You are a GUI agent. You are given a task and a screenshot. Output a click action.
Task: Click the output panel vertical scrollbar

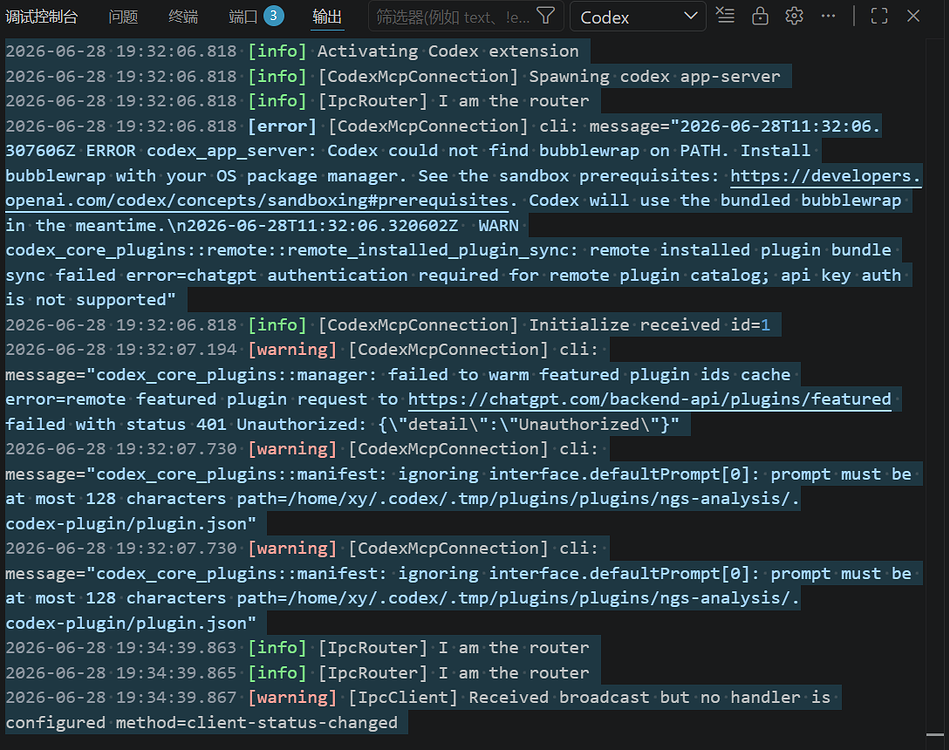coord(935,387)
